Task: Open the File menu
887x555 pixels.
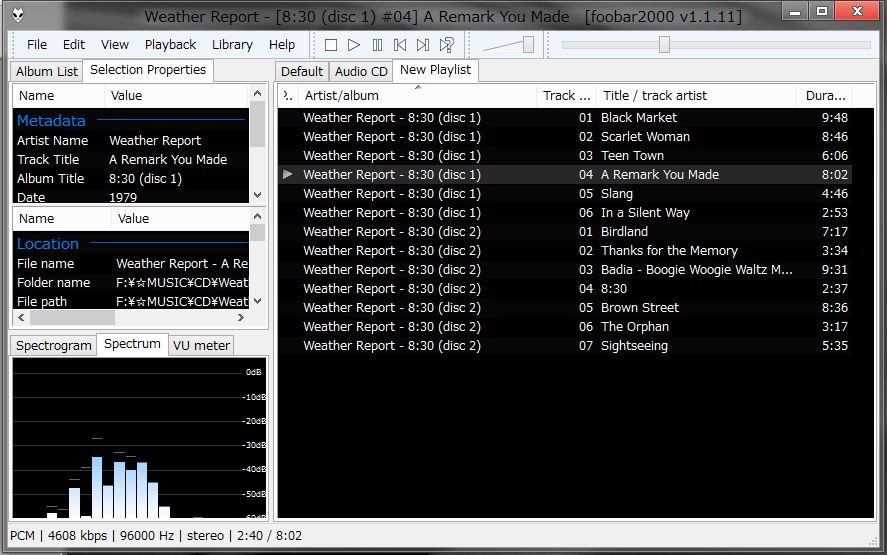Action: point(37,45)
